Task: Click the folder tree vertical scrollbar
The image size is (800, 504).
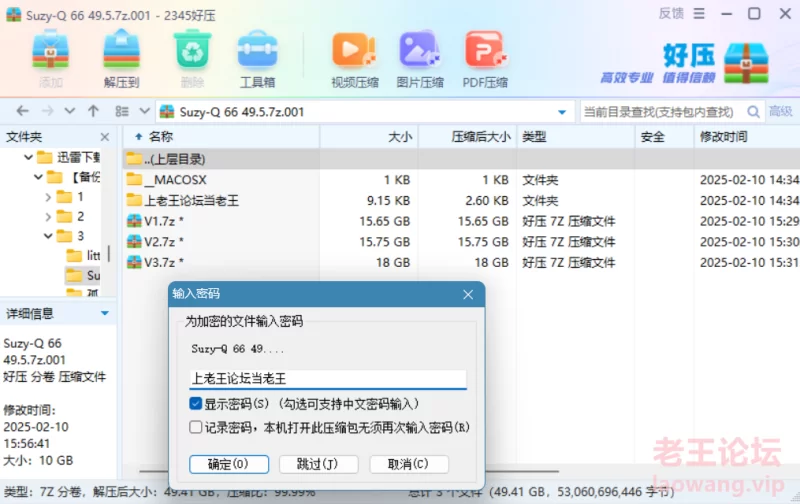Action: point(109,254)
